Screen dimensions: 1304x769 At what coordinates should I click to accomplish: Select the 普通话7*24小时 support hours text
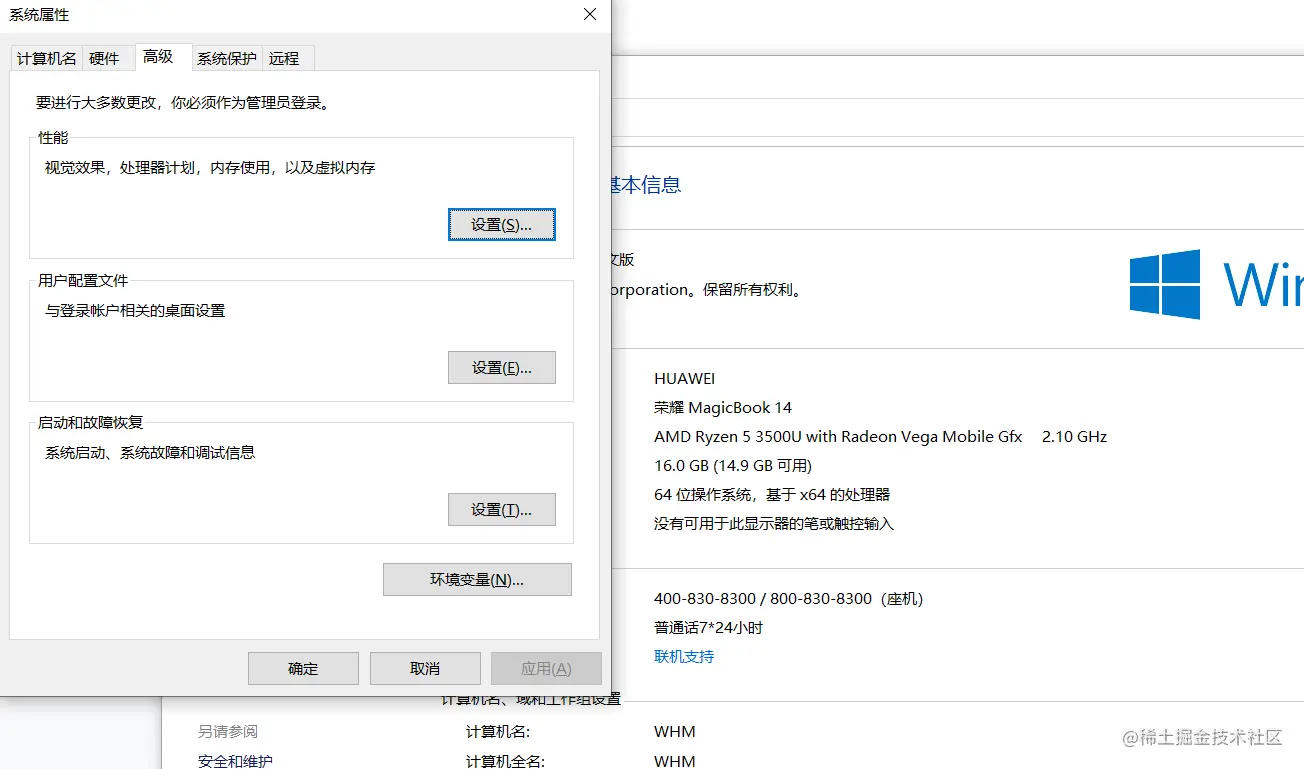click(709, 627)
